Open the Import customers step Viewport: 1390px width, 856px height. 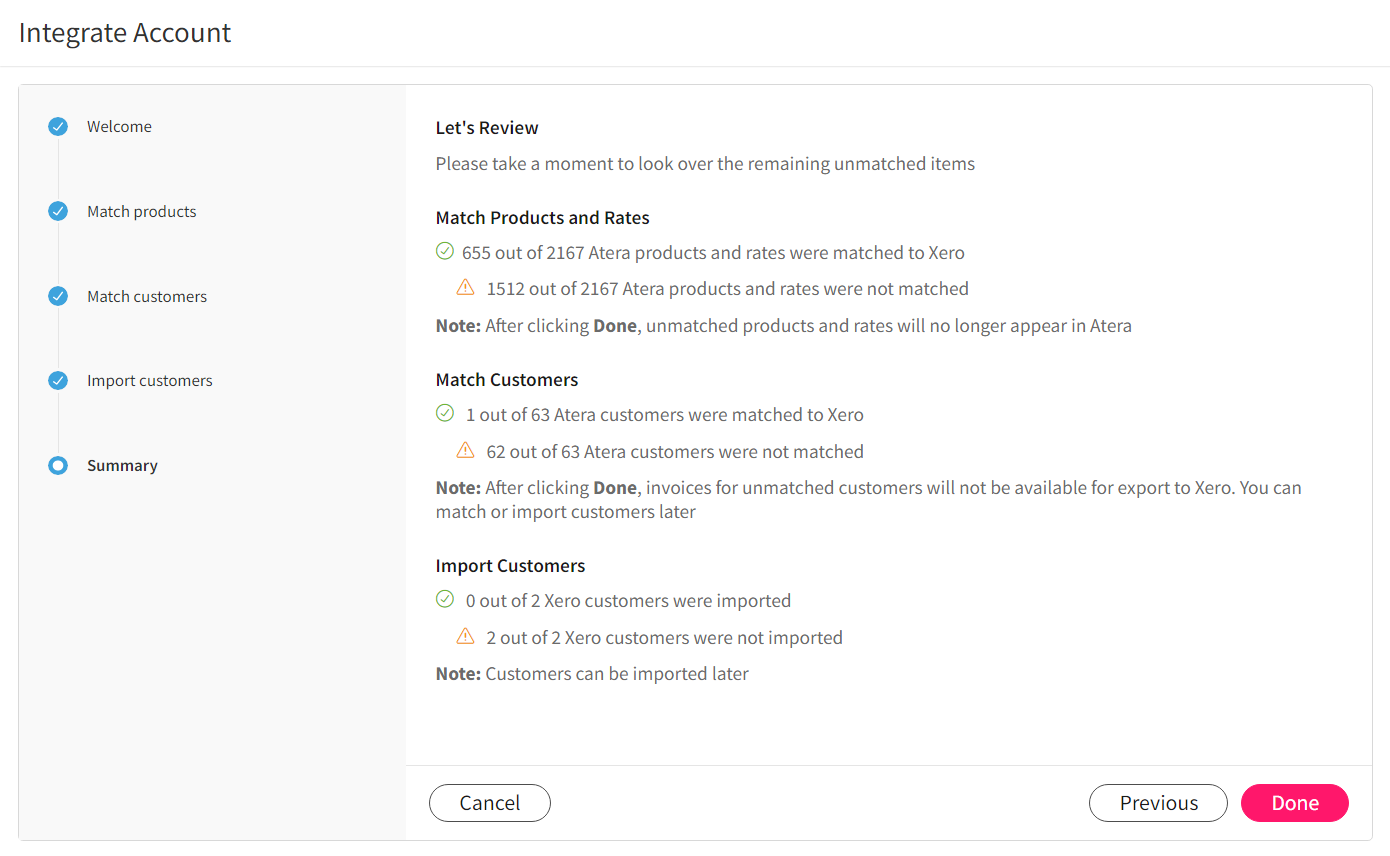click(x=150, y=381)
